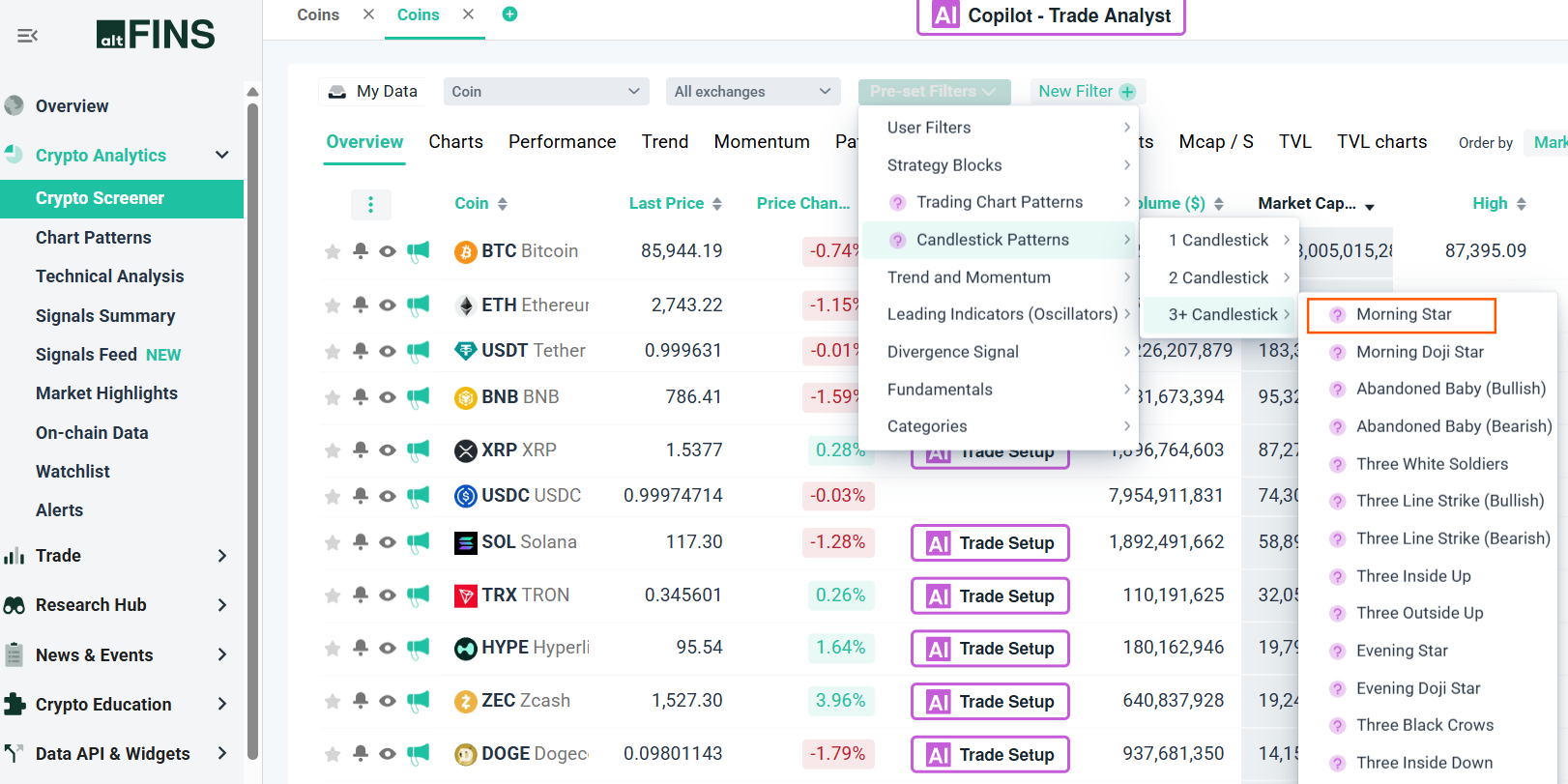Open the Strategy Blocks submenu
The image size is (1568, 784).
click(1000, 165)
